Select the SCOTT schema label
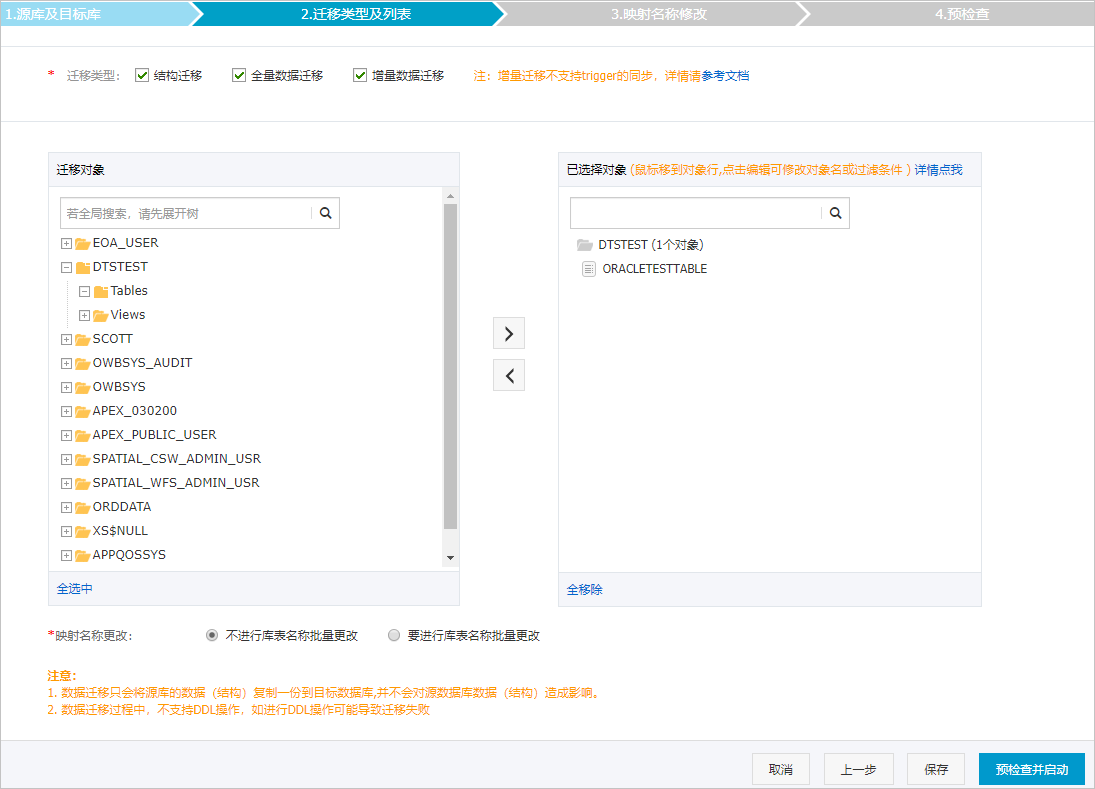The width and height of the screenshot is (1095, 789). pos(112,339)
